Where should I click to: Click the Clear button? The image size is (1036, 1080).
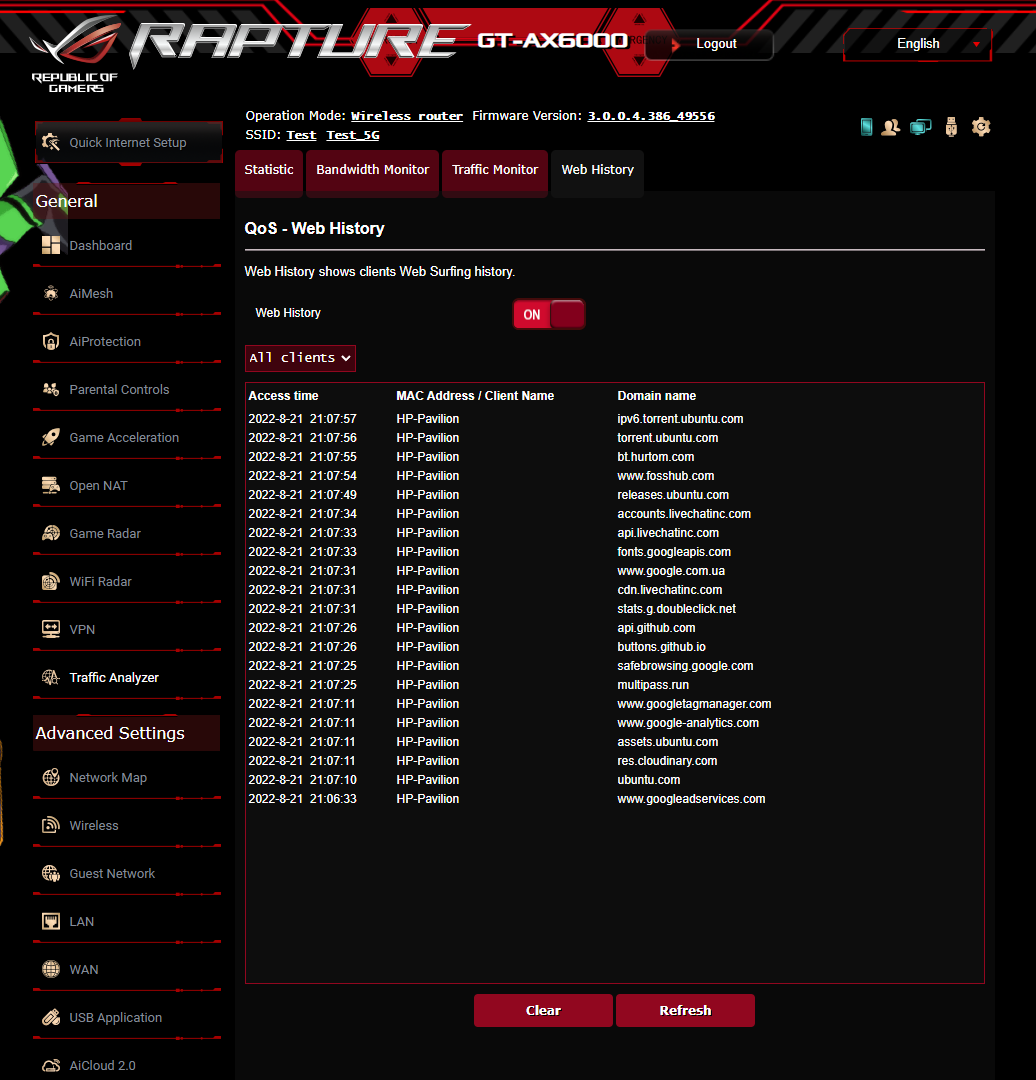[543, 1010]
